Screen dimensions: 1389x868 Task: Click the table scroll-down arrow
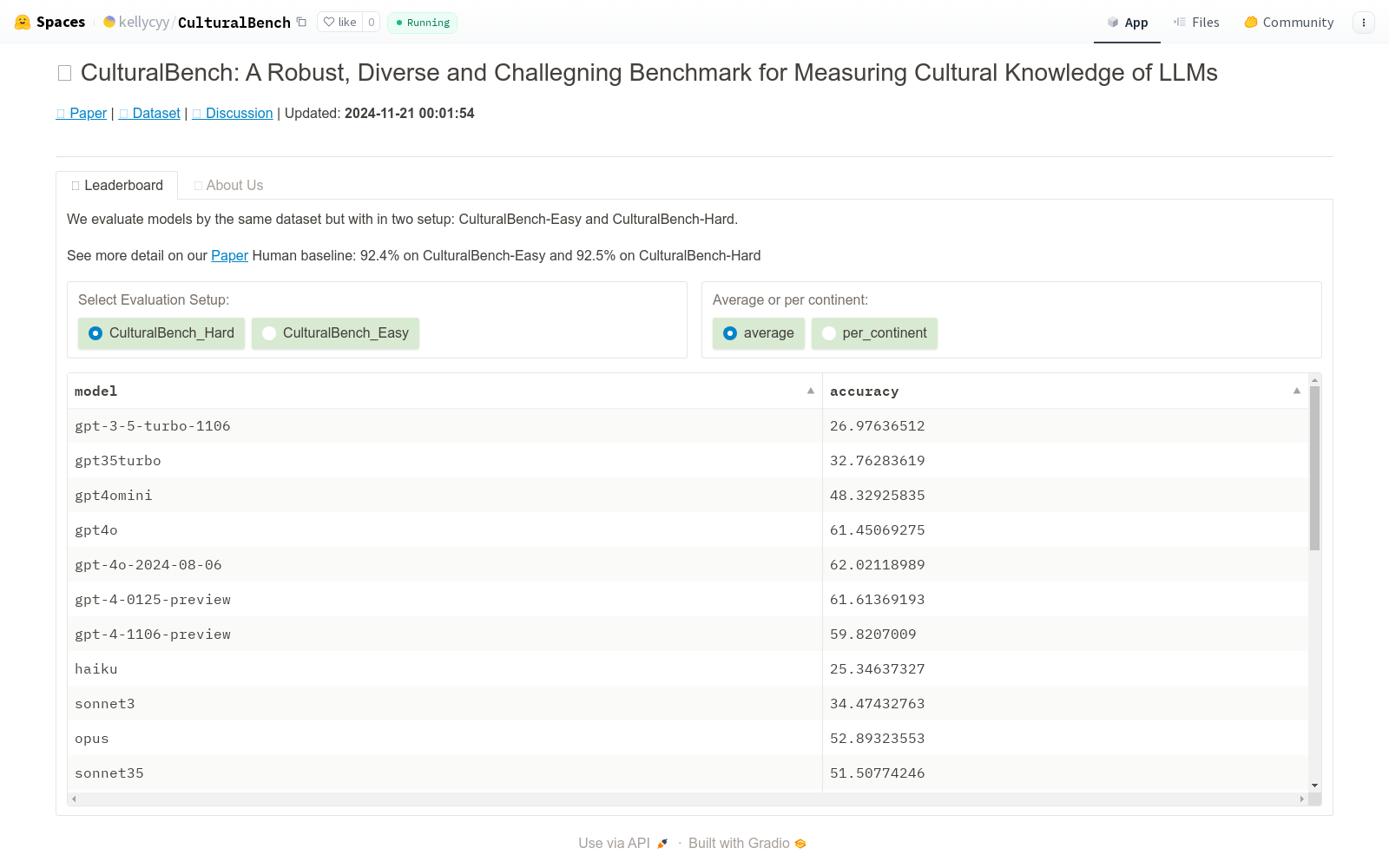(x=1314, y=786)
